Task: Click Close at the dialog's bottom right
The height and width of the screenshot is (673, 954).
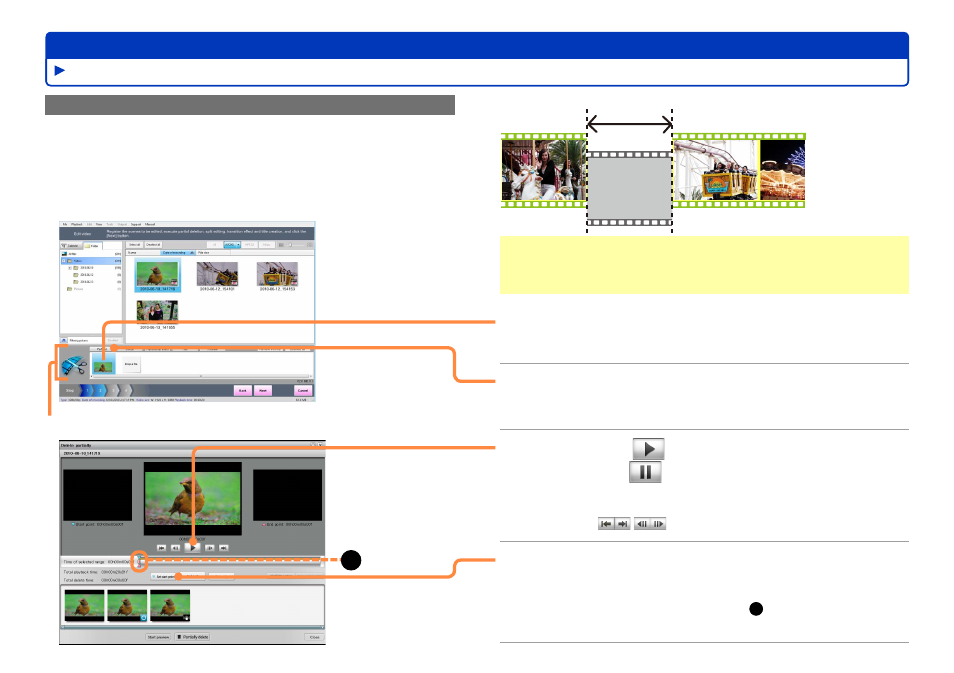Action: pyautogui.click(x=314, y=637)
